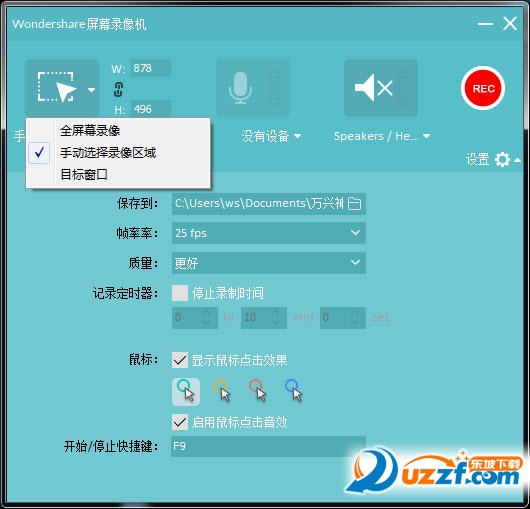Click the hours stepper of the timer
Viewport: 530px width, 509px height.
tap(195, 317)
